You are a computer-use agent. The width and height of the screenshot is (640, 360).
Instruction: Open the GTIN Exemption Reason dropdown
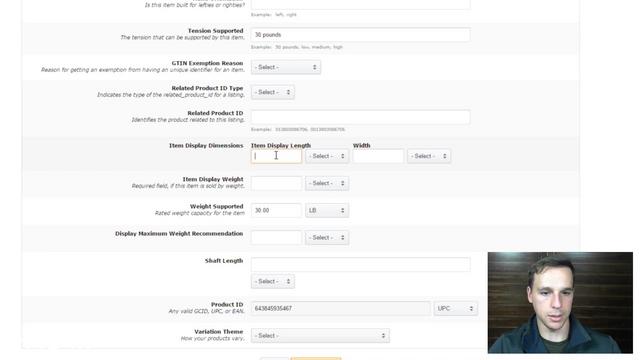point(286,67)
